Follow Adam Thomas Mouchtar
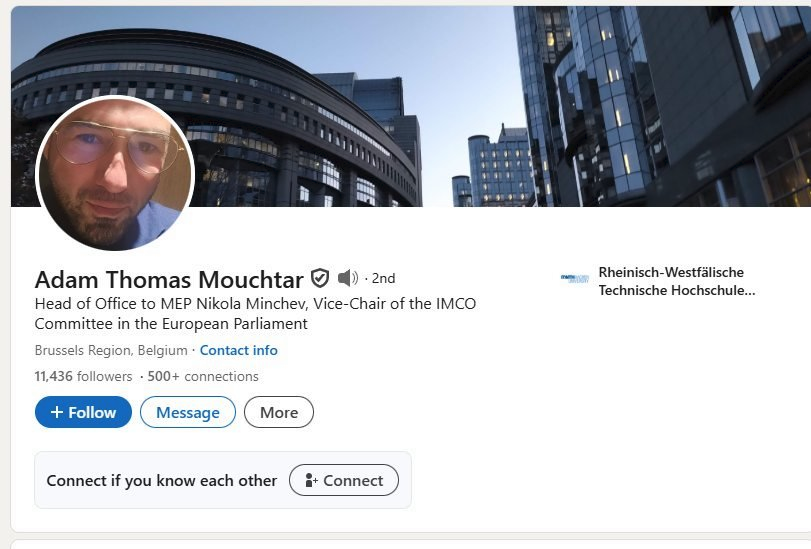This screenshot has height=549, width=811. (83, 412)
